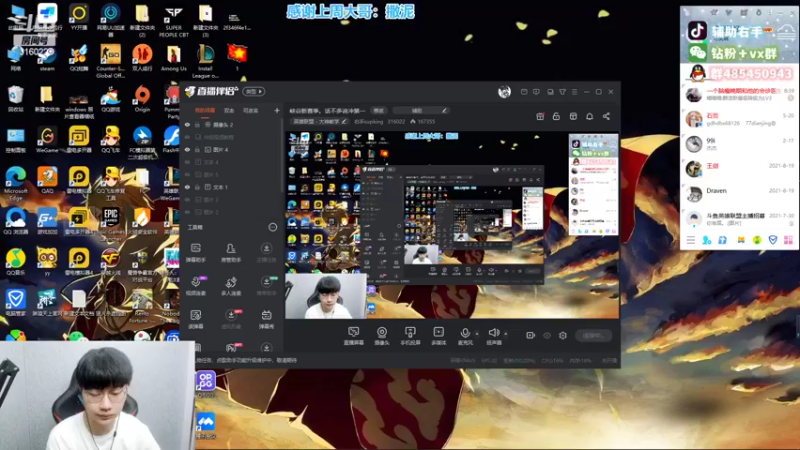Add 摄像头 camera source in bottom bar
Screen dimensions: 800x450
(382, 336)
